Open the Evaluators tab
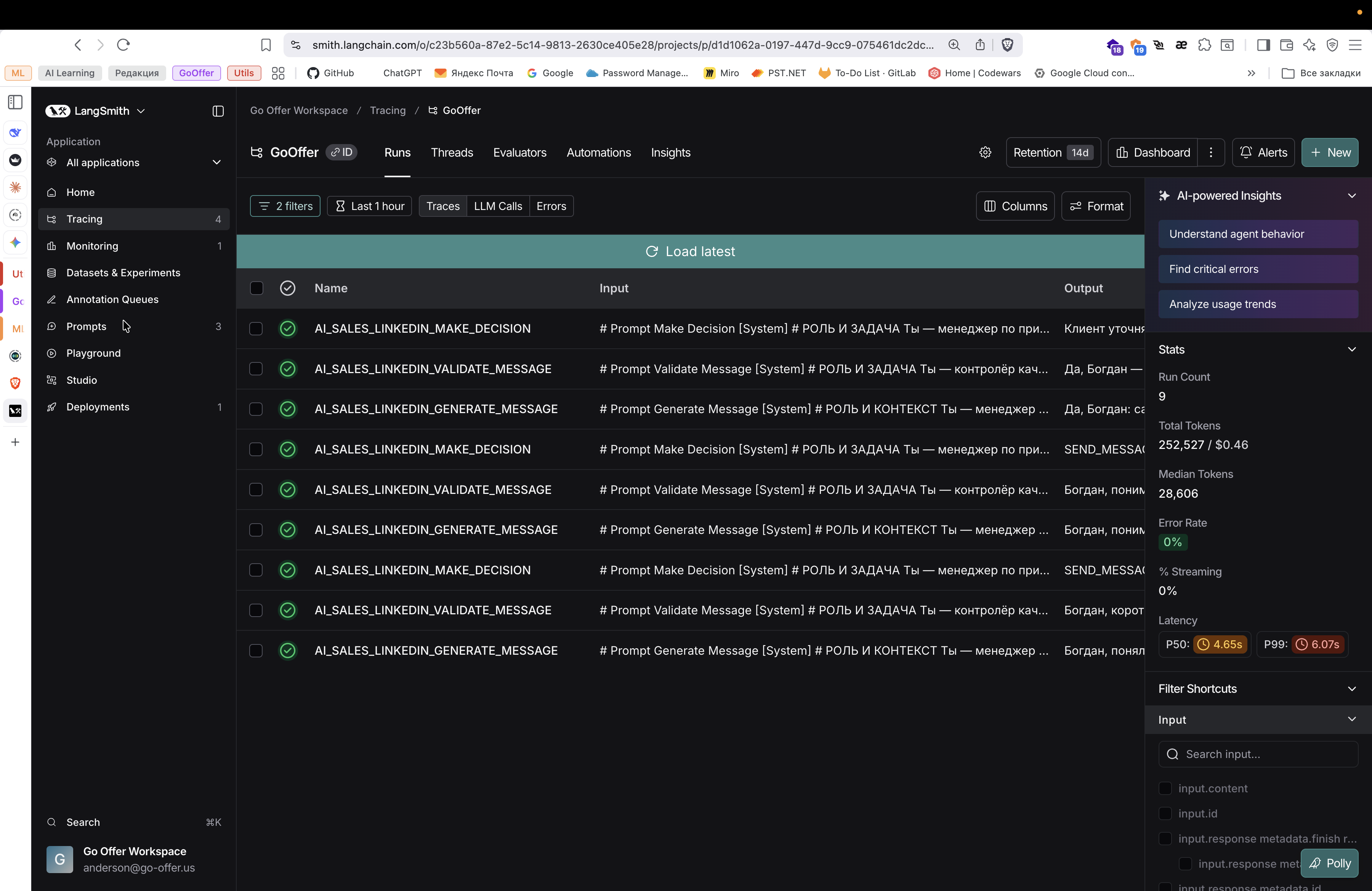This screenshot has width=1372, height=891. pos(519,152)
